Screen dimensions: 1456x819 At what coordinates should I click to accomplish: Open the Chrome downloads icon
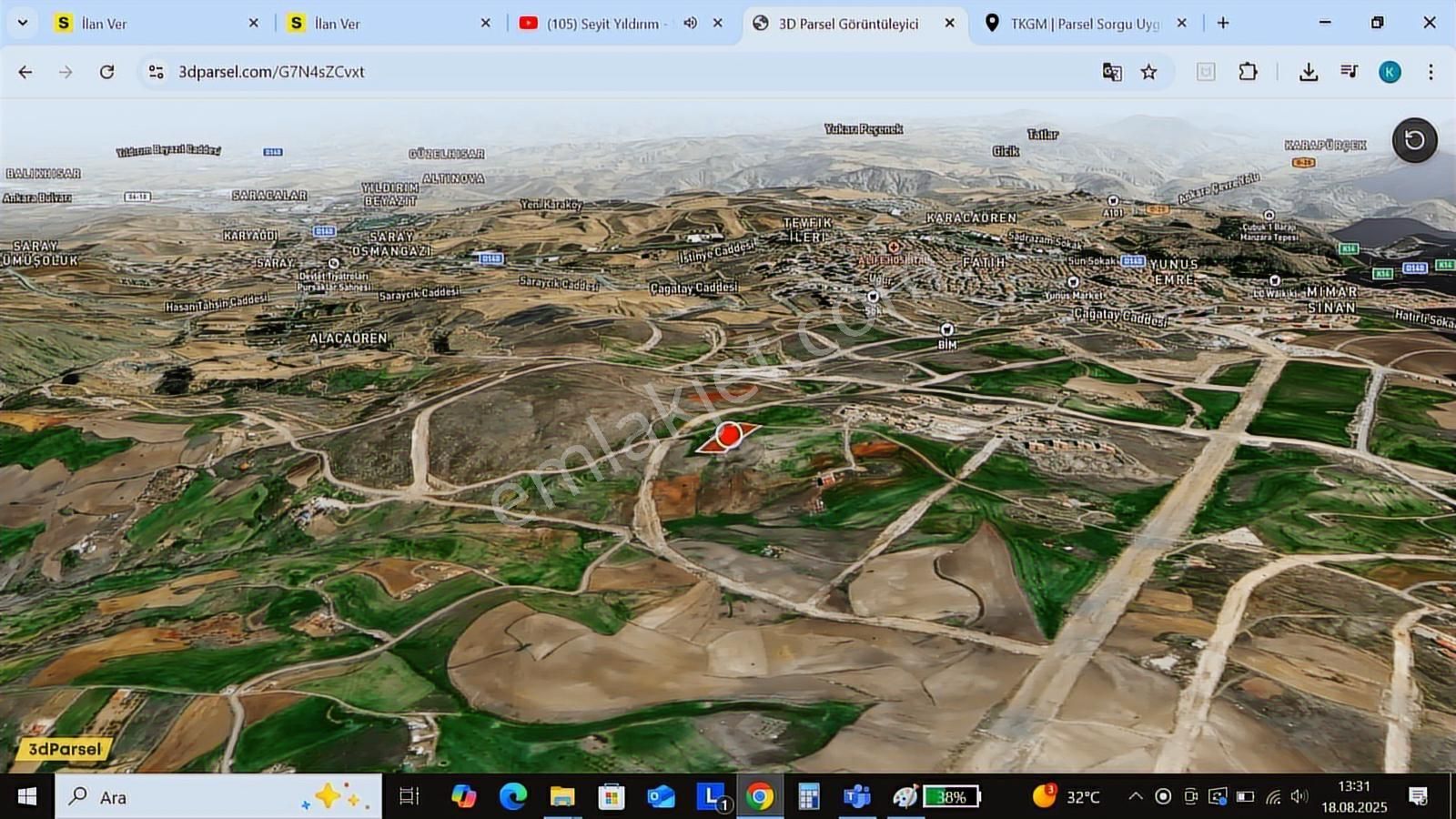point(1309,72)
